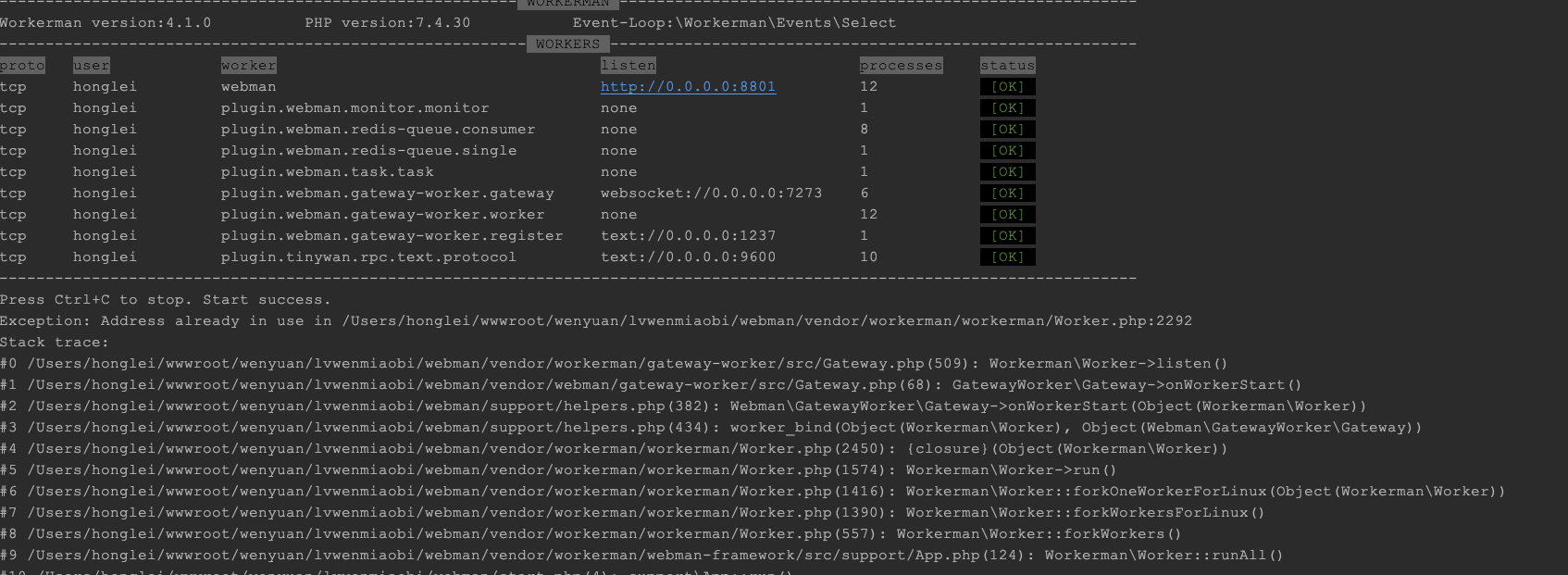The image size is (1568, 575).
Task: Click the 'Stack trace:' line
Action: [55, 343]
